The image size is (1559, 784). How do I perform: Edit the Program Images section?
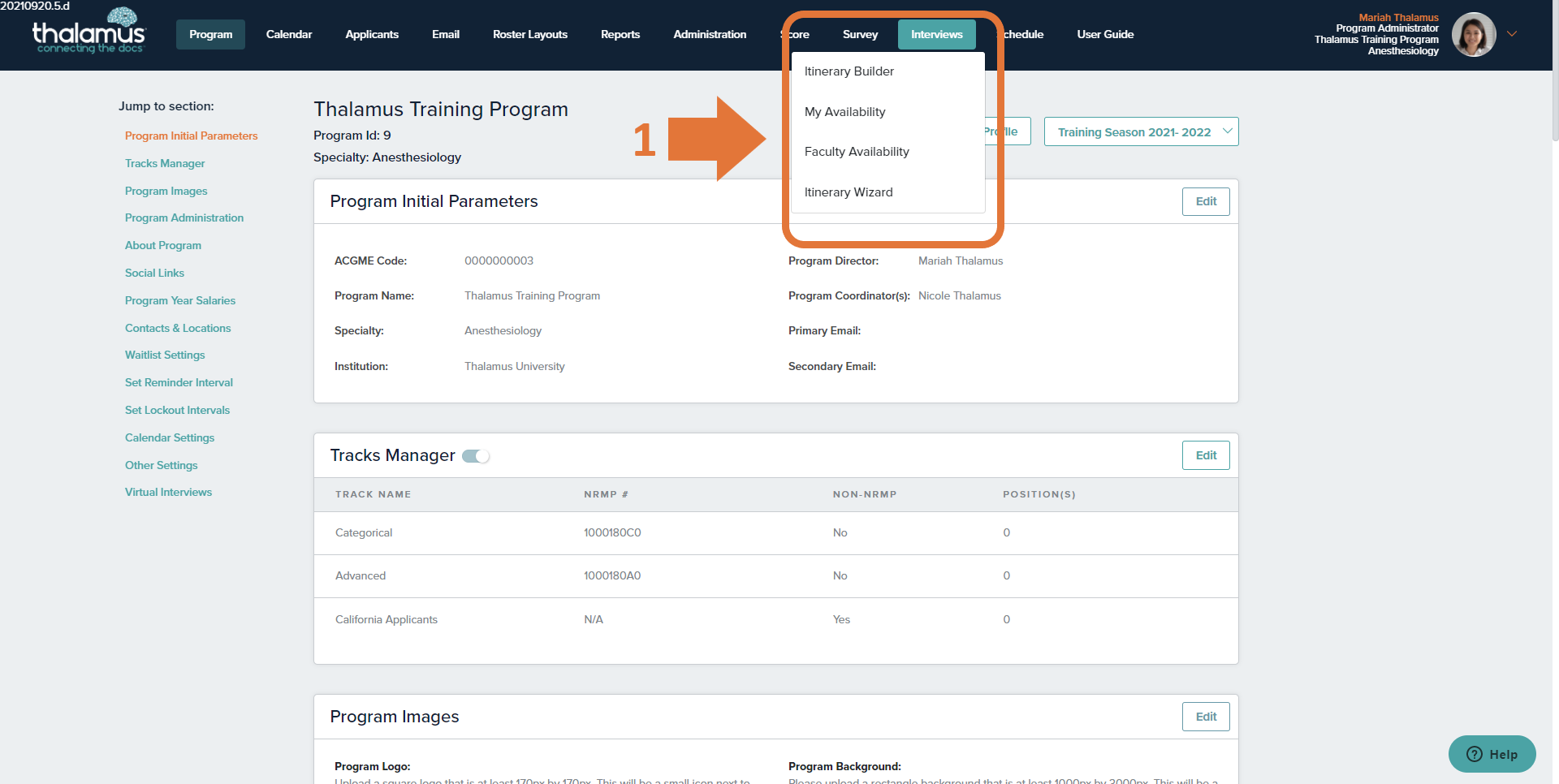pyautogui.click(x=1206, y=717)
